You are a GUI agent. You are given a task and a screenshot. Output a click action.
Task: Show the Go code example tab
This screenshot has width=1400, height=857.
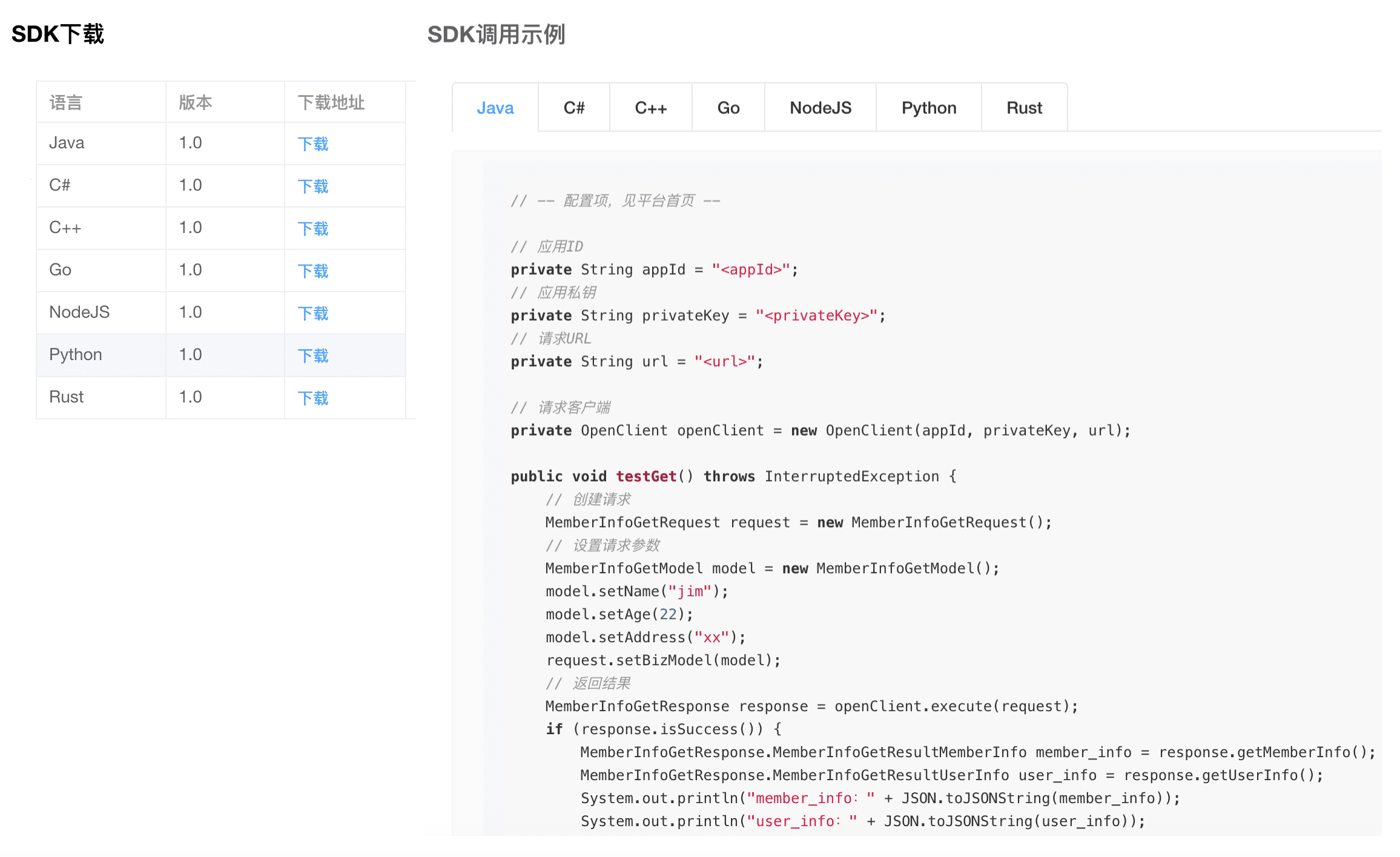click(x=728, y=108)
